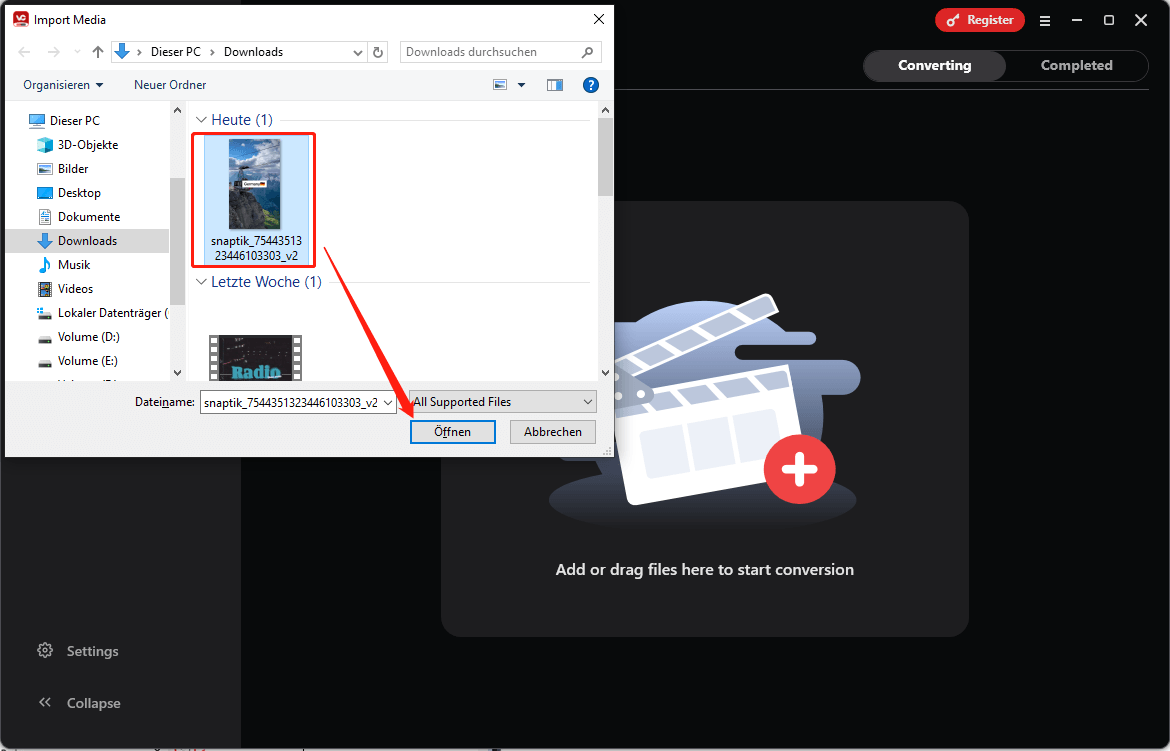Open Settings via the gear icon

44,650
